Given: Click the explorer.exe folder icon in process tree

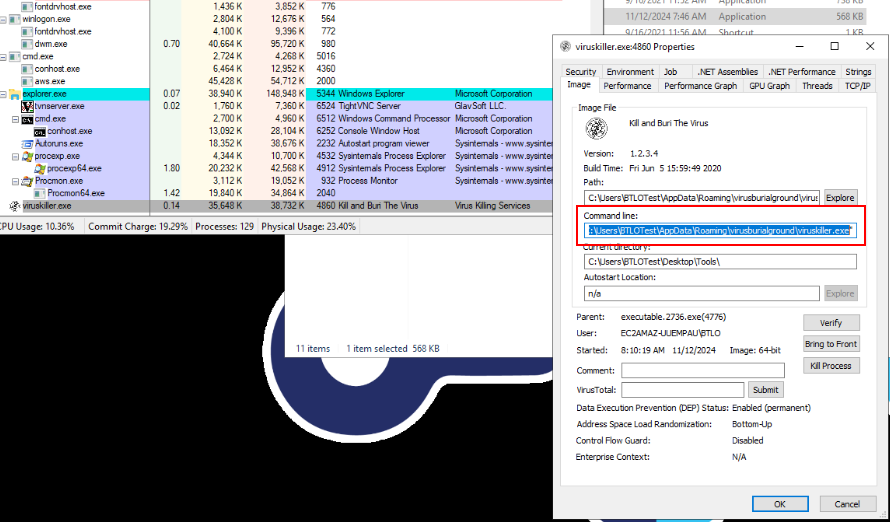Looking at the screenshot, I should pyautogui.click(x=15, y=94).
